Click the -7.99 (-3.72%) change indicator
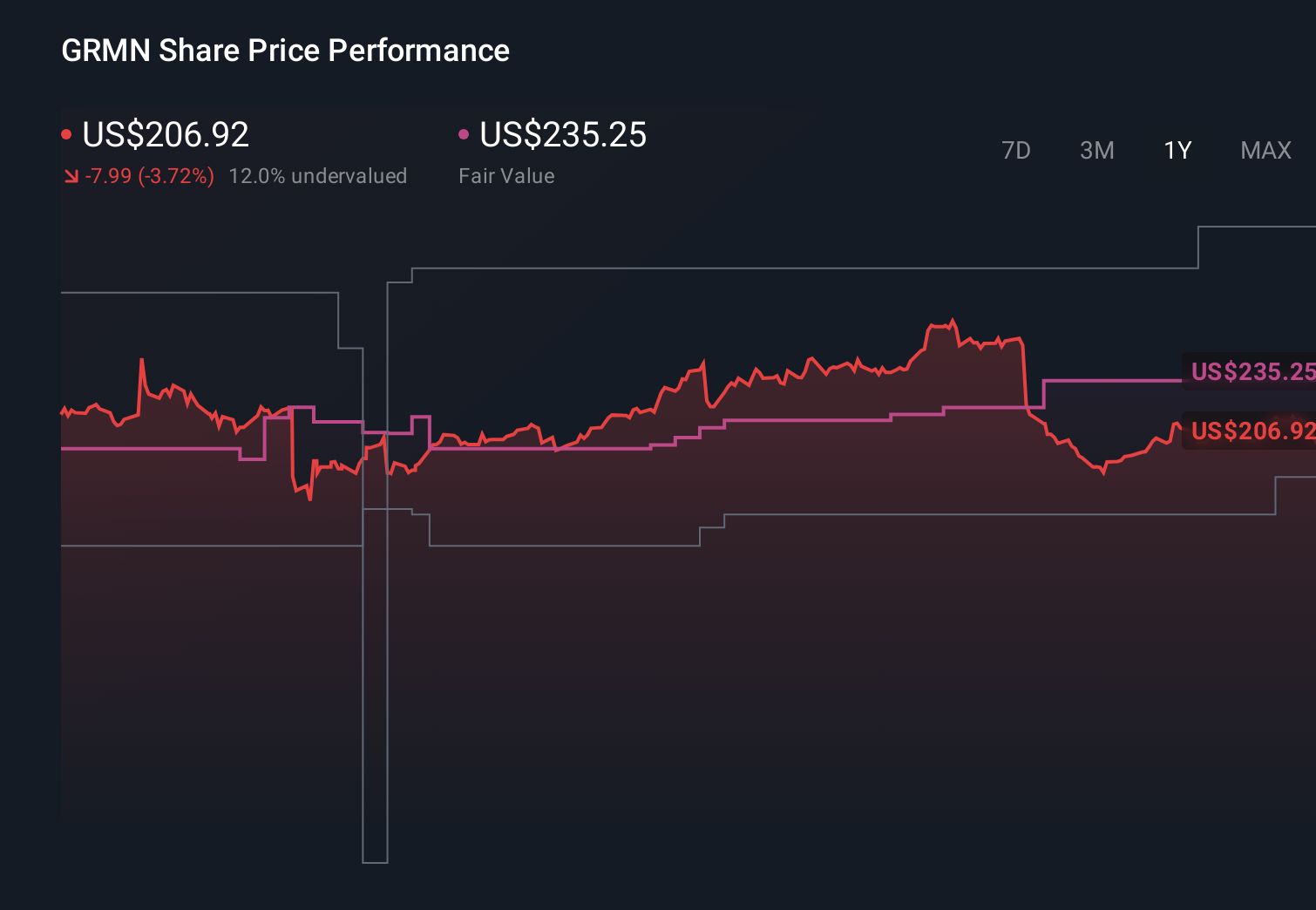Screen dimensions: 1316x910 click(x=150, y=175)
